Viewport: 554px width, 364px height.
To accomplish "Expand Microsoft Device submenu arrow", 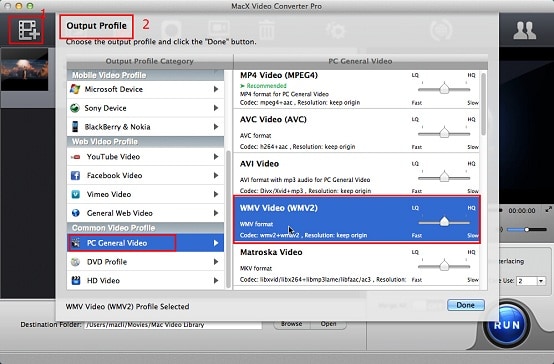I will pyautogui.click(x=216, y=89).
